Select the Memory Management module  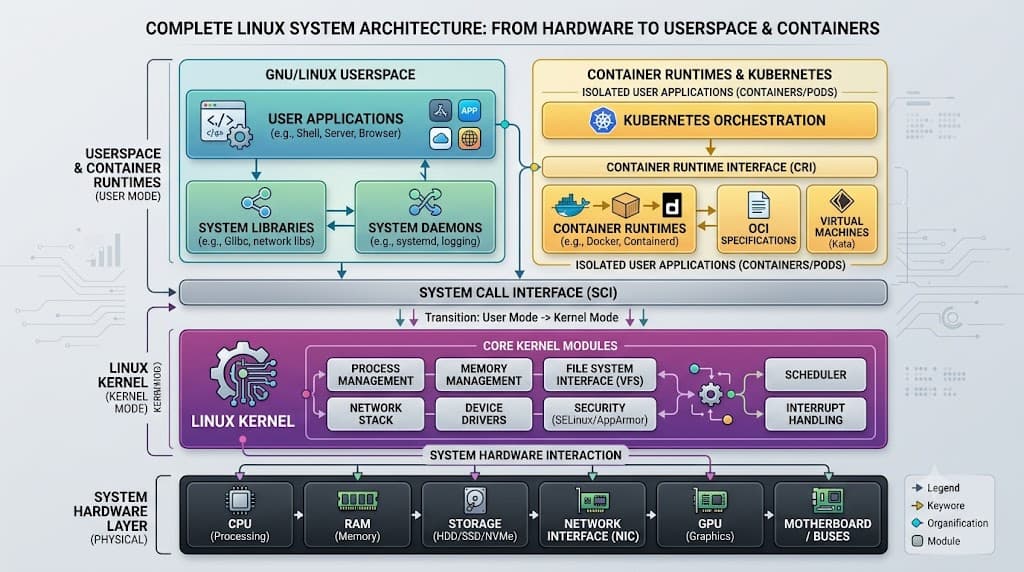[484, 375]
